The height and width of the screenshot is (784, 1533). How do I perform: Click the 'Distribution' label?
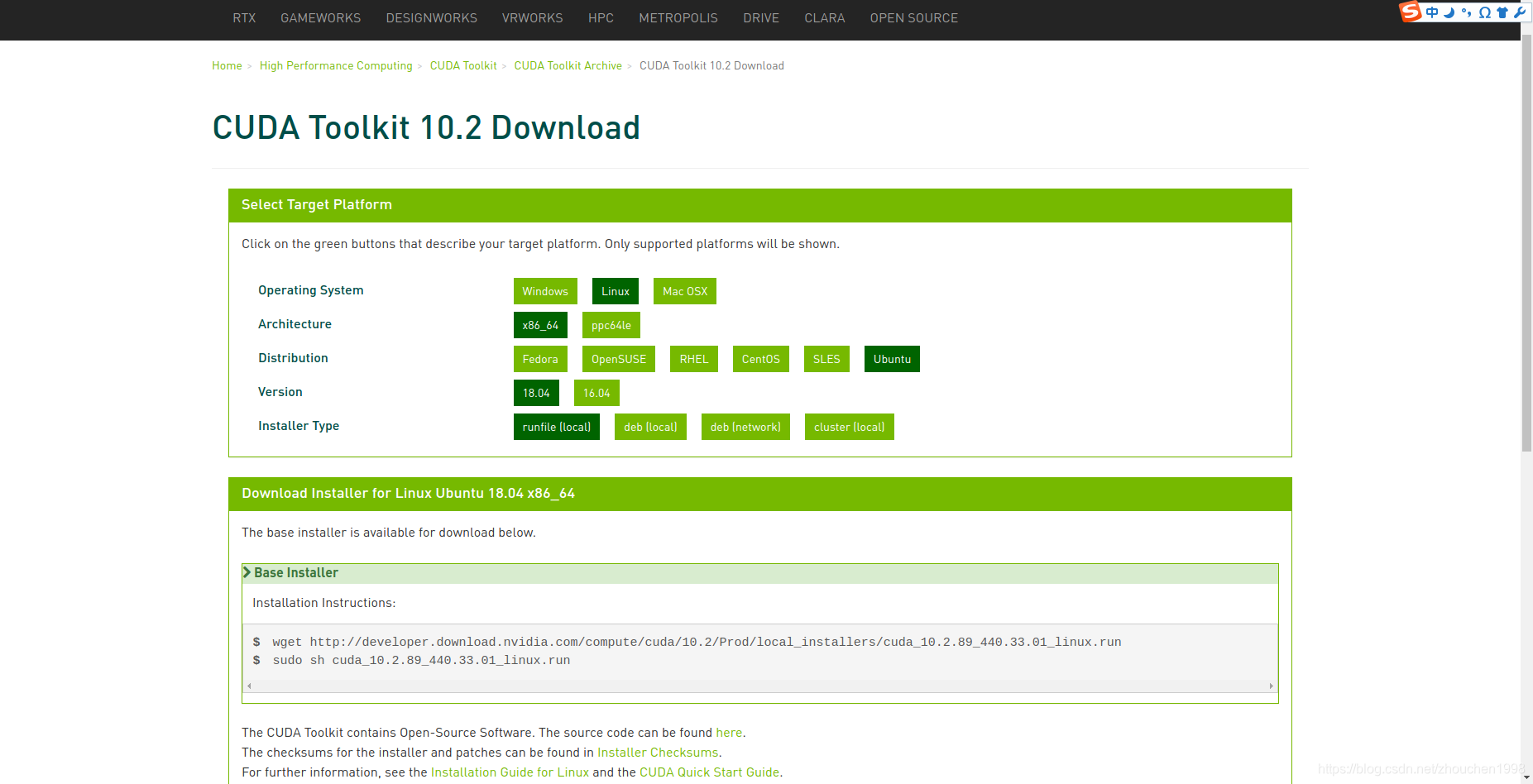point(293,358)
